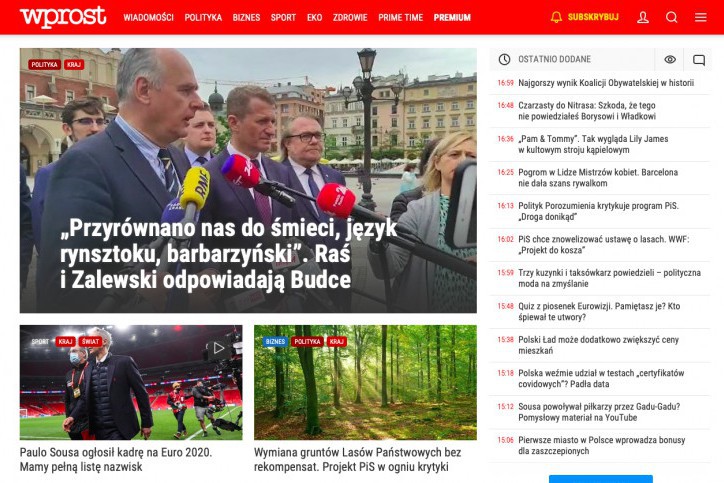Select the red Polityka tag on main story

click(44, 65)
